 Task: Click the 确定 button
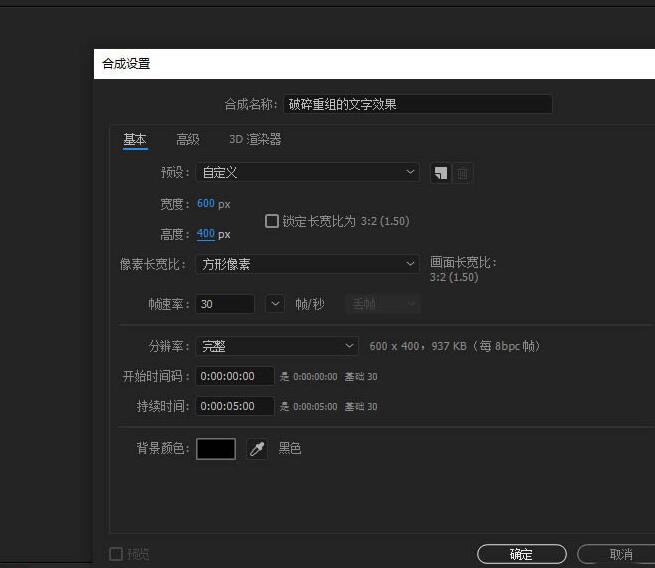522,554
